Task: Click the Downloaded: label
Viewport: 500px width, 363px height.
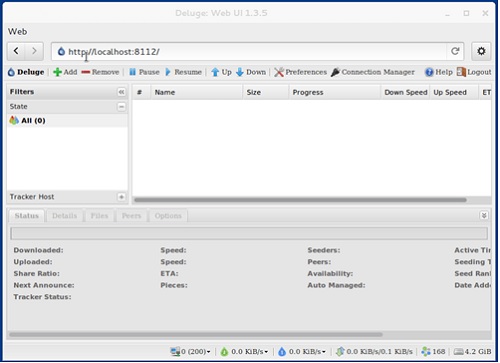Action: 38,250
